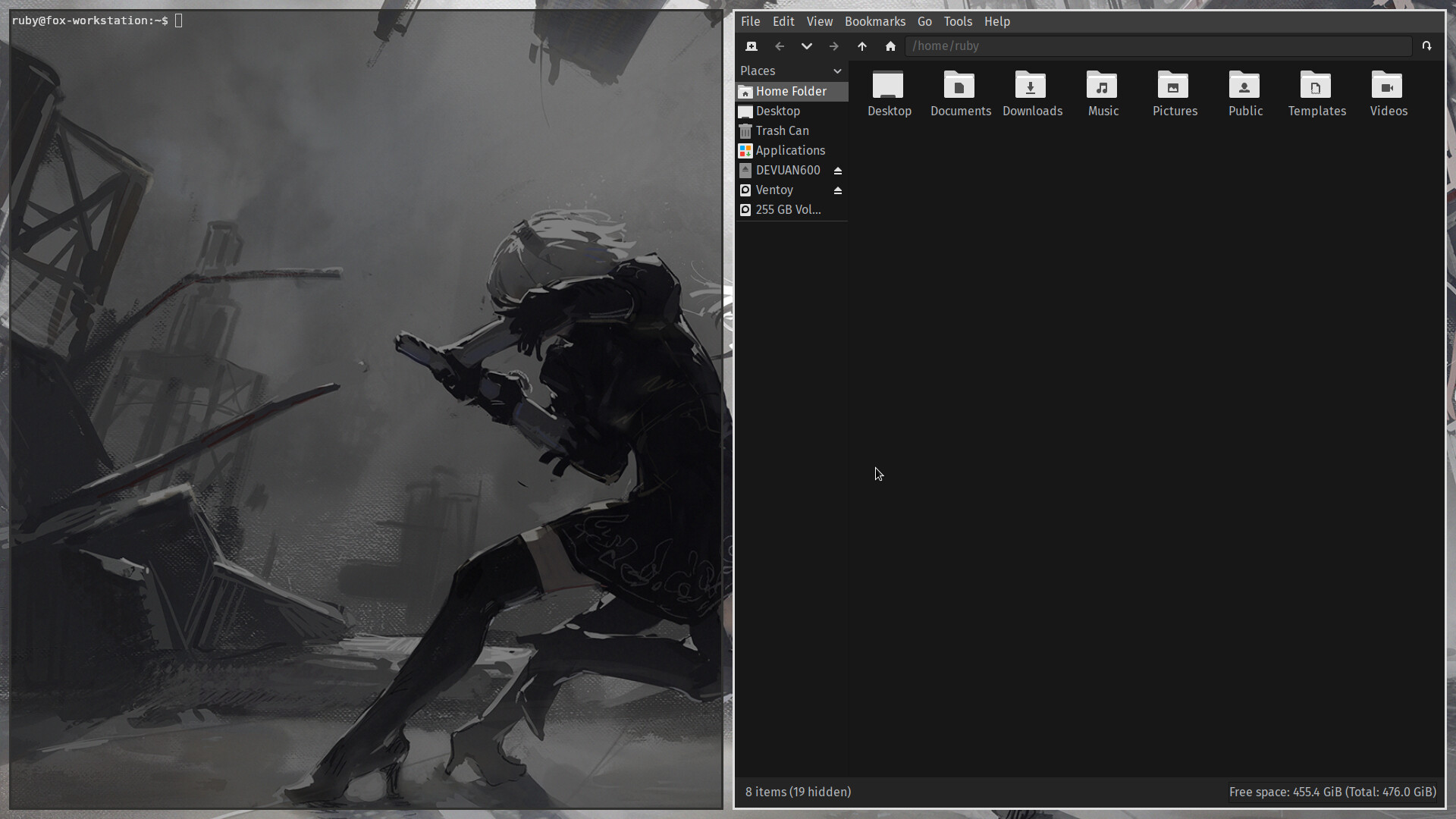Eject the DEVUAN600 volume
1456x819 pixels.
[x=838, y=171]
